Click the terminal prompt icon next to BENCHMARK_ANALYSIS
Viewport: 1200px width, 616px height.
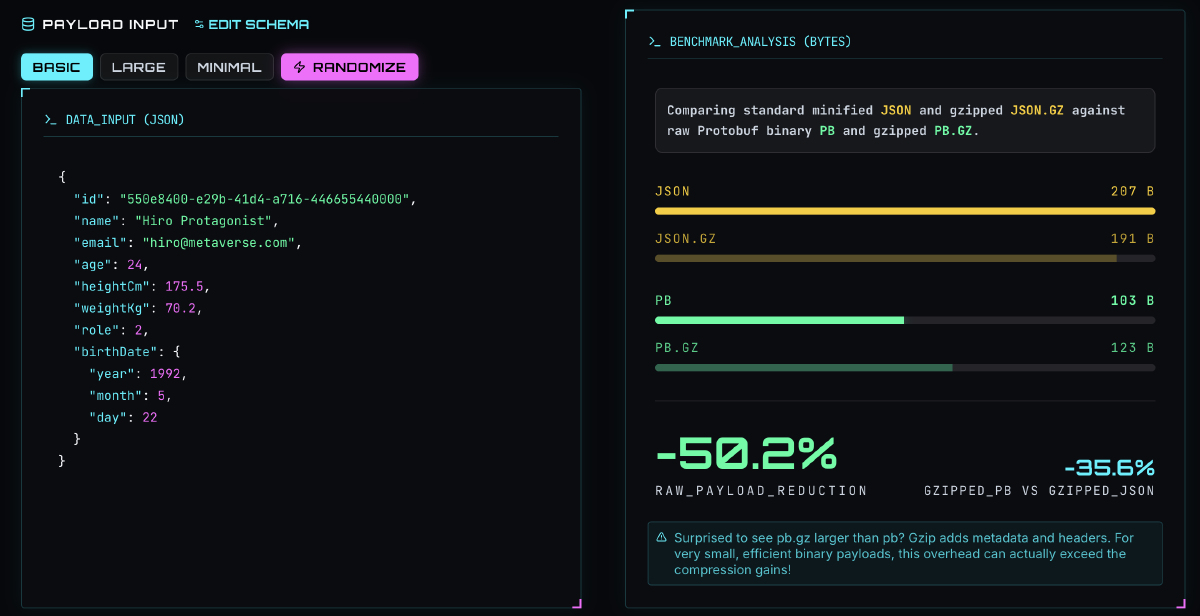click(x=655, y=42)
